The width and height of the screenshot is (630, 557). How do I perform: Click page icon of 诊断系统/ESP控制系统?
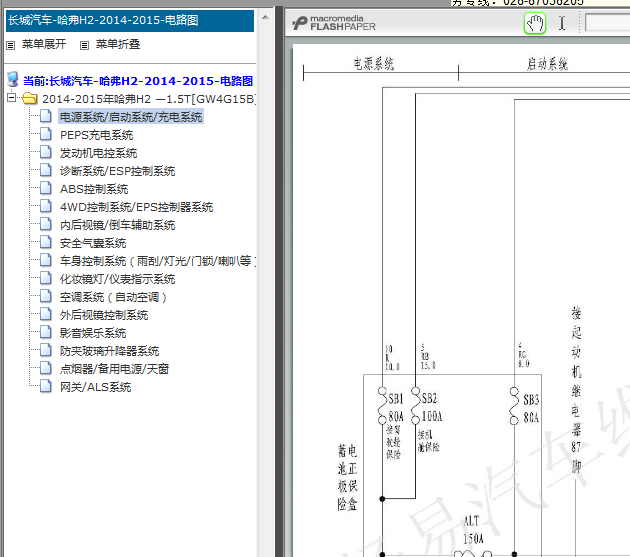click(46, 170)
